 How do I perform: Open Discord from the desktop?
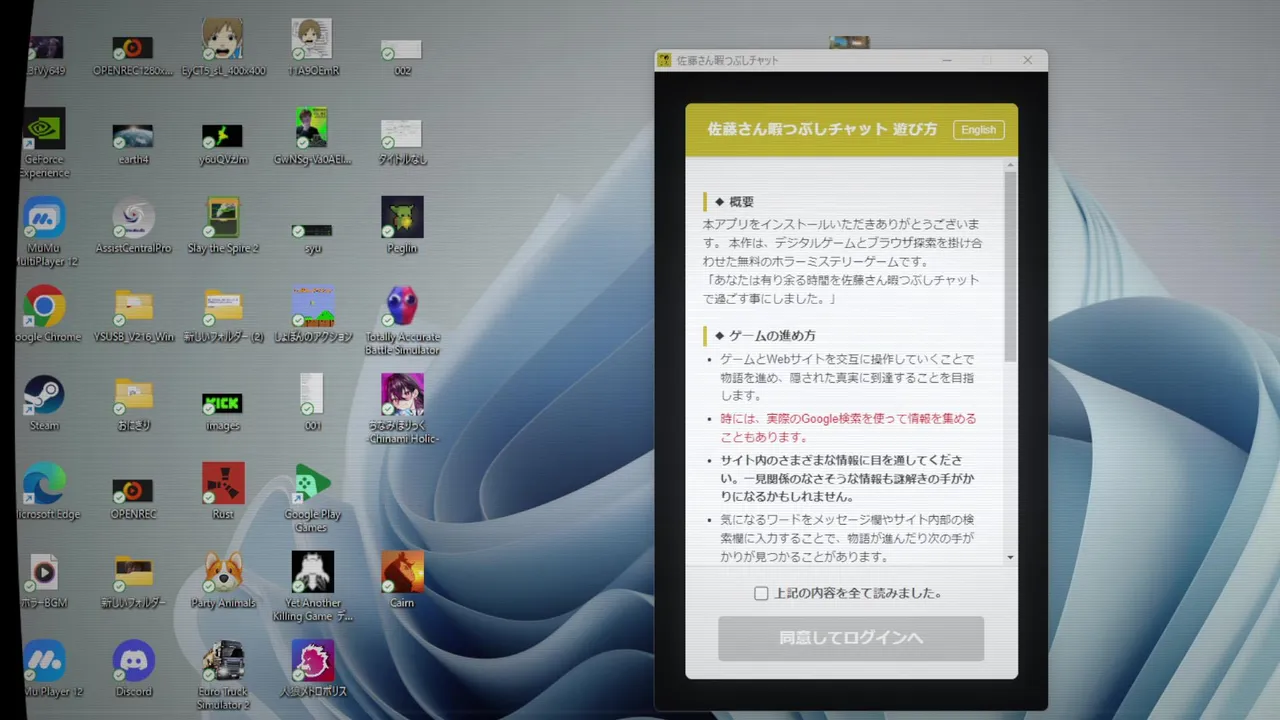click(x=133, y=662)
